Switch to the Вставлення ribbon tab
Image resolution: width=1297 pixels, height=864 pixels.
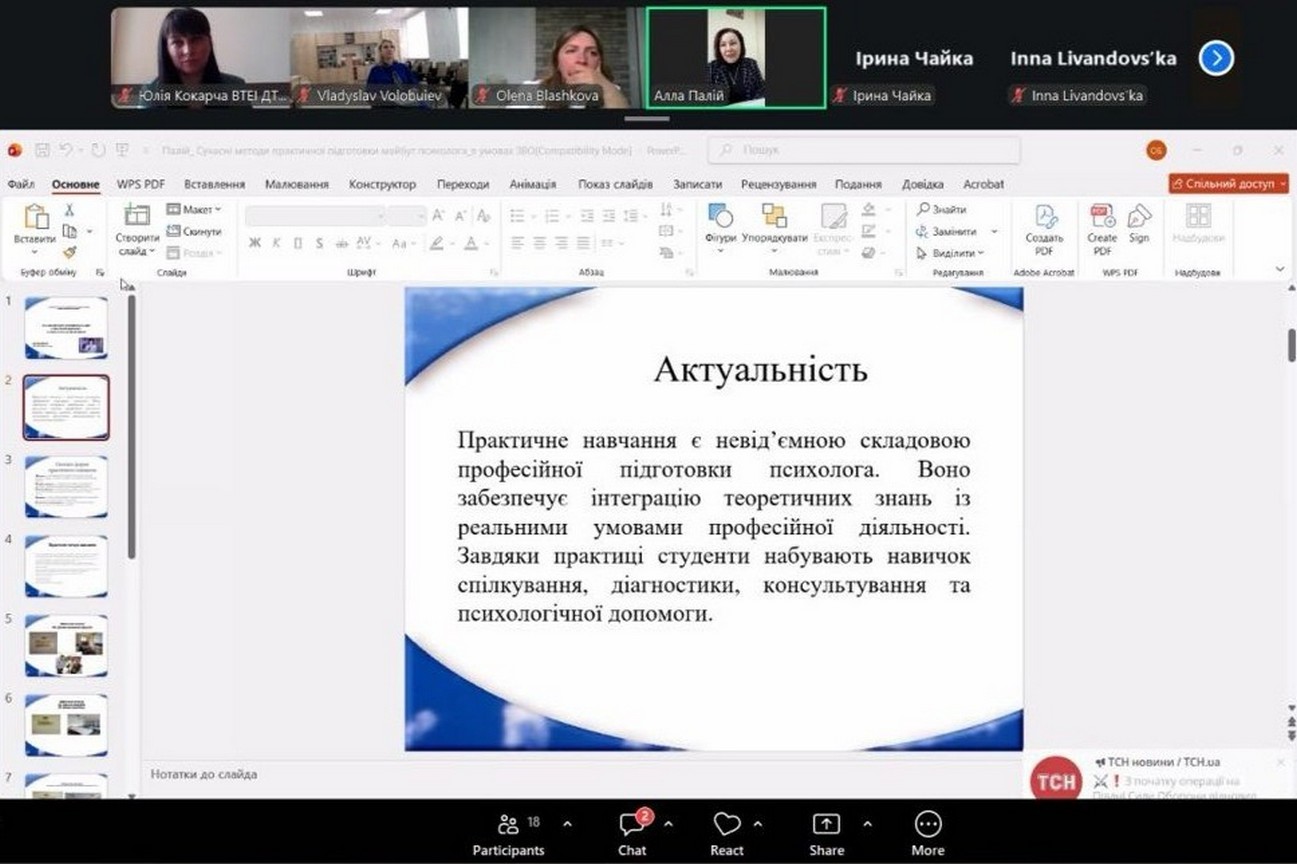point(214,184)
